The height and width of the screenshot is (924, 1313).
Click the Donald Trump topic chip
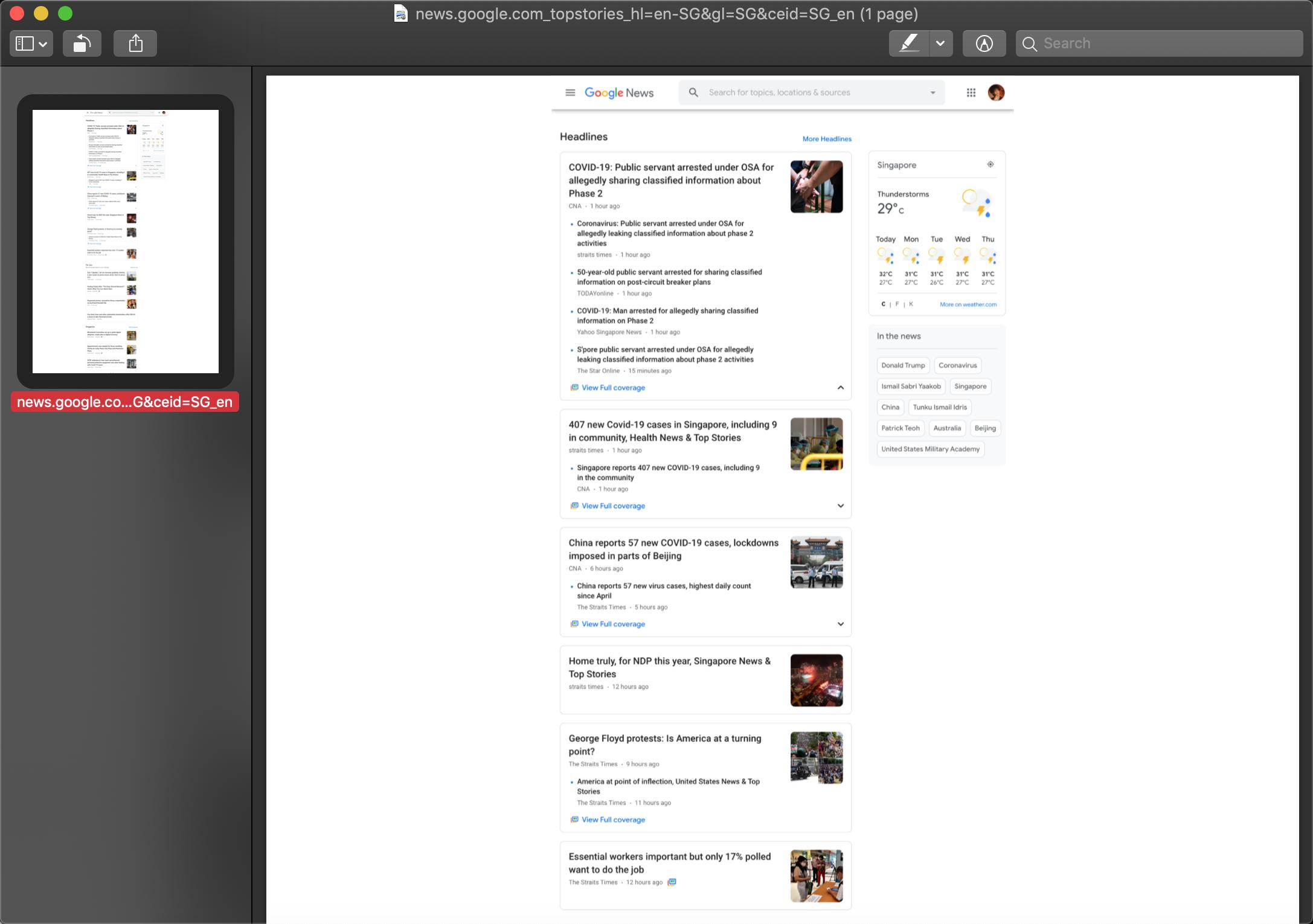(902, 365)
